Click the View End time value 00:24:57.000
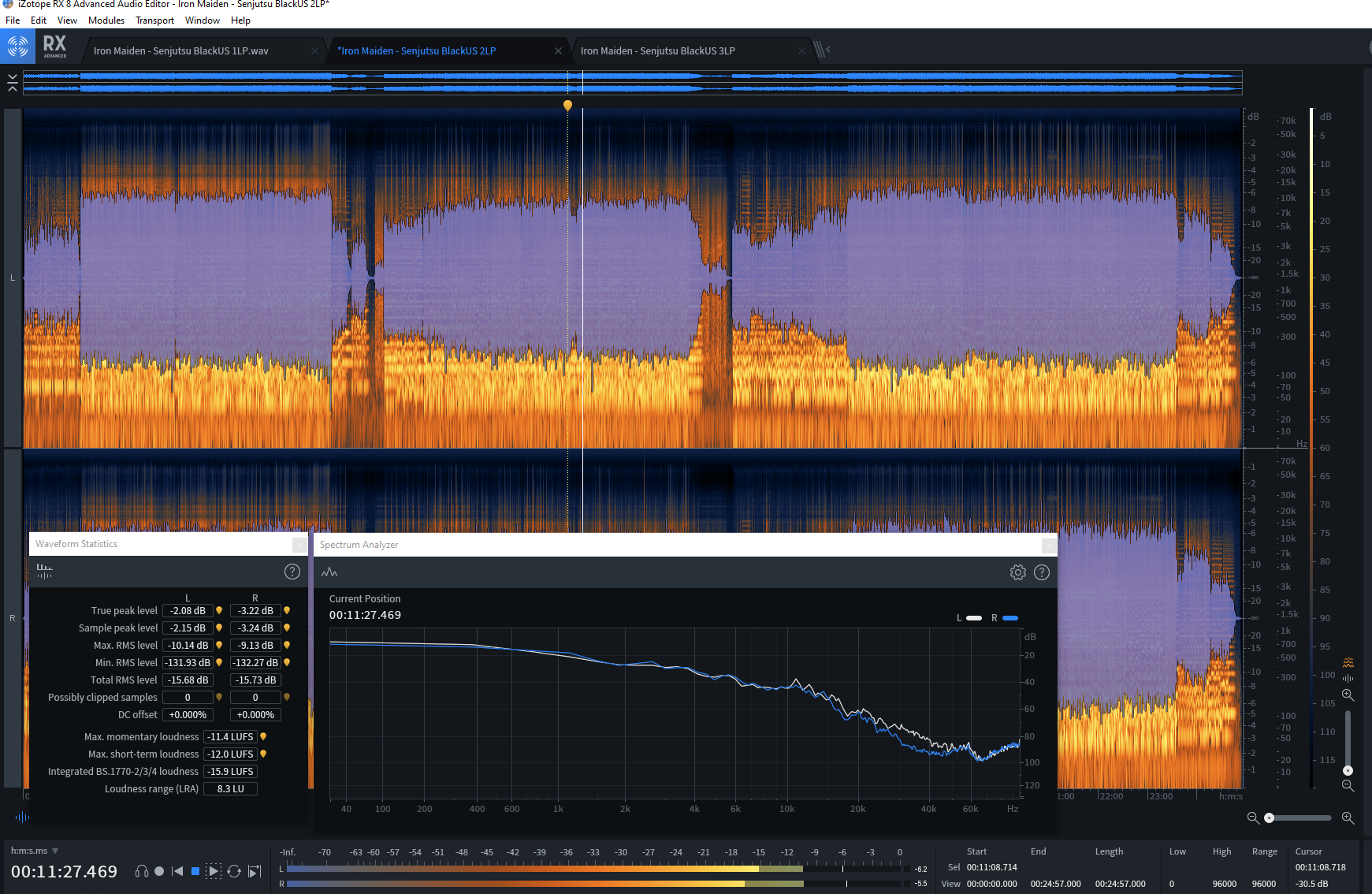The image size is (1372, 894). point(1055,884)
